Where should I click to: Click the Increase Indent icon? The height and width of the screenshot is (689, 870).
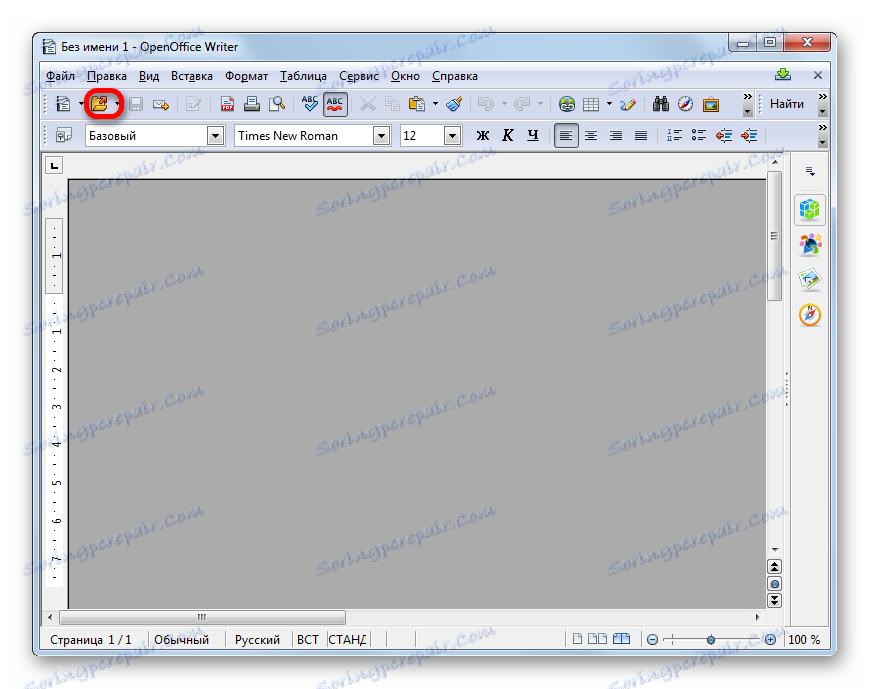pos(749,135)
